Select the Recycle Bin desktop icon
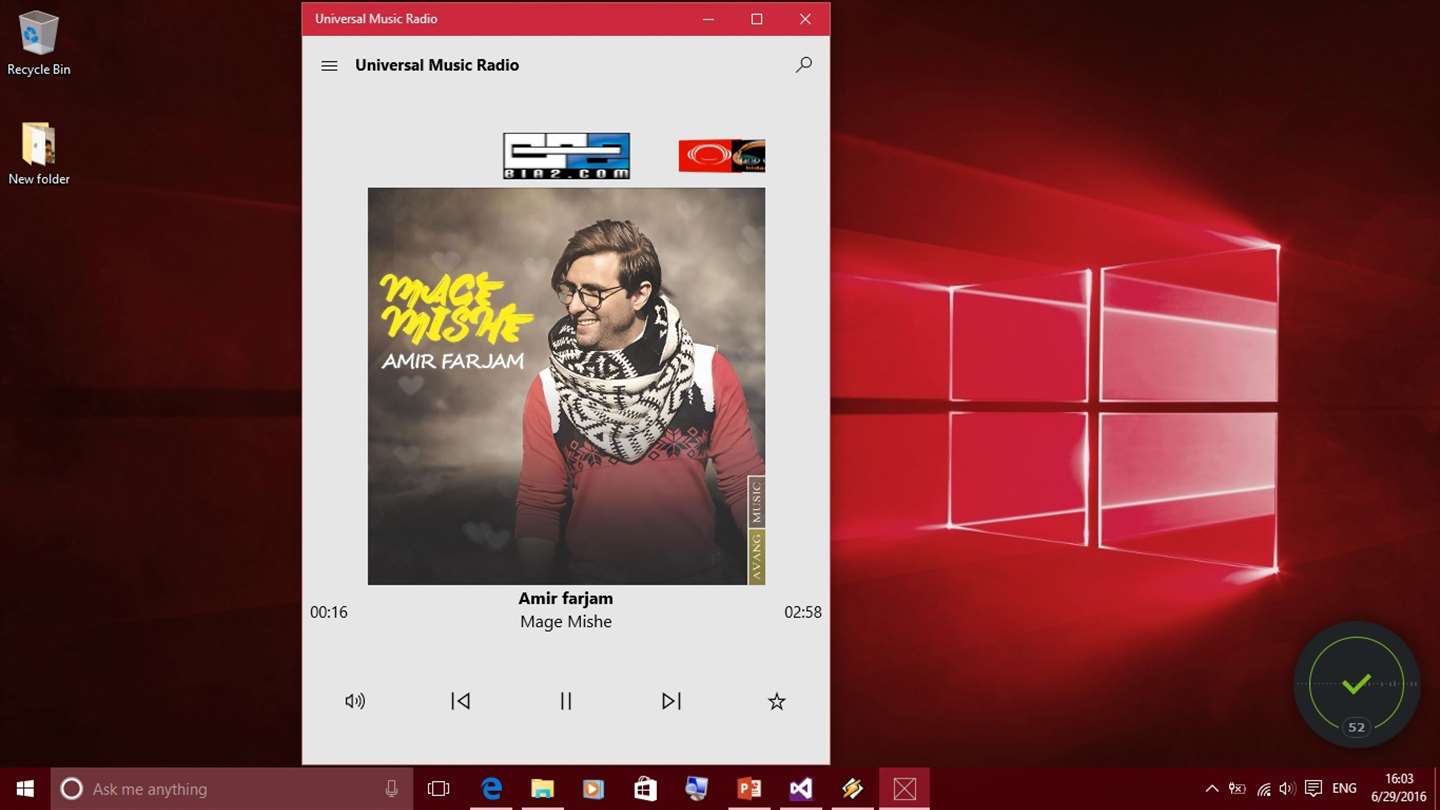This screenshot has height=810, width=1440. [39, 44]
